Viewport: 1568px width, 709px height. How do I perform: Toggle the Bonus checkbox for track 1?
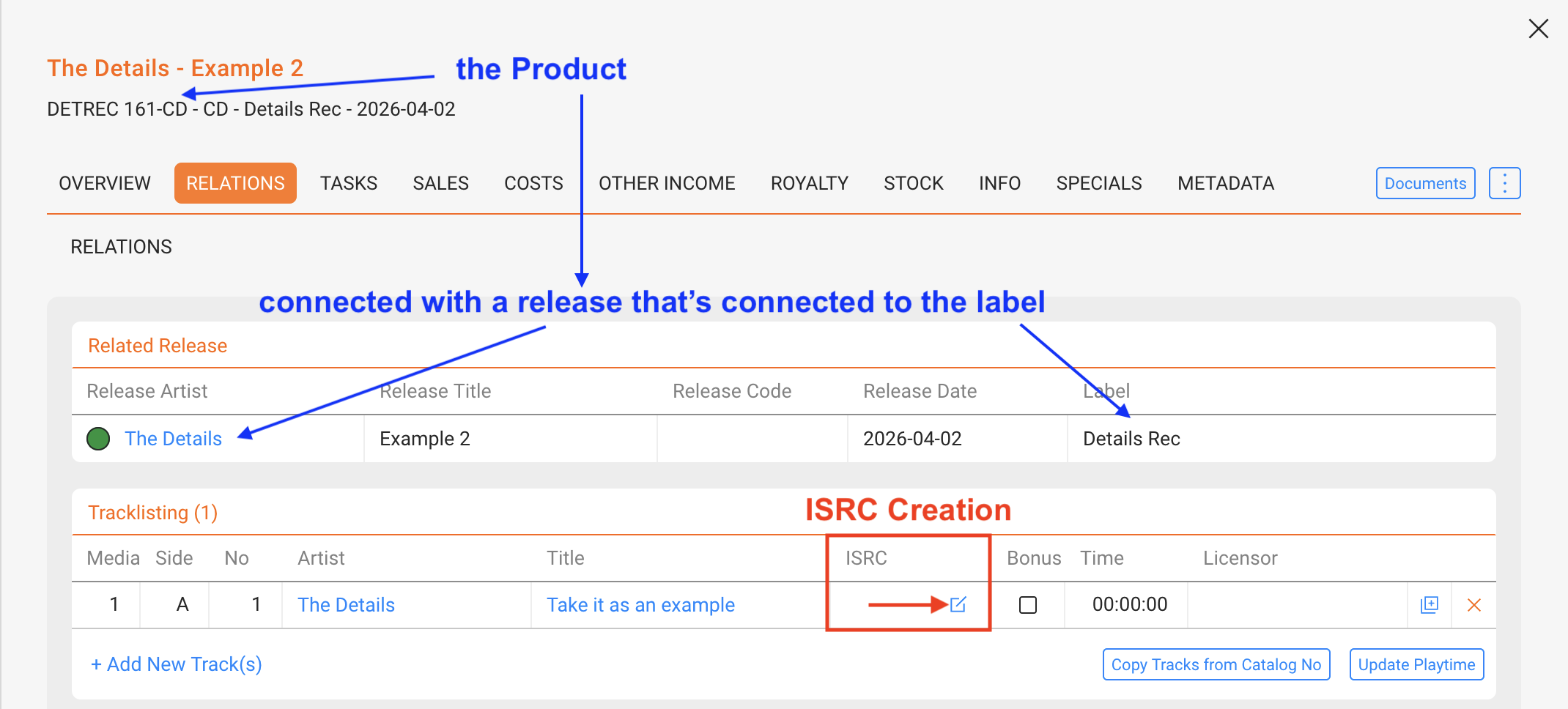coord(1028,605)
